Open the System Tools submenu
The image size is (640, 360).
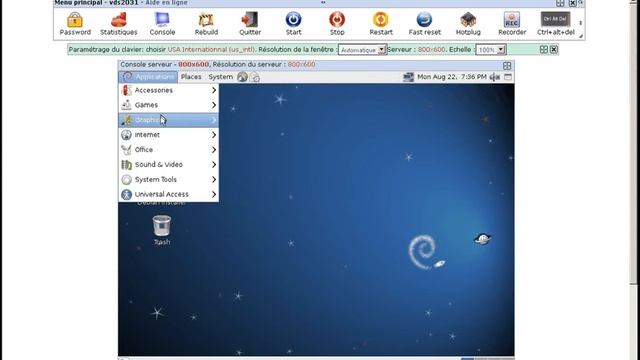[169, 180]
